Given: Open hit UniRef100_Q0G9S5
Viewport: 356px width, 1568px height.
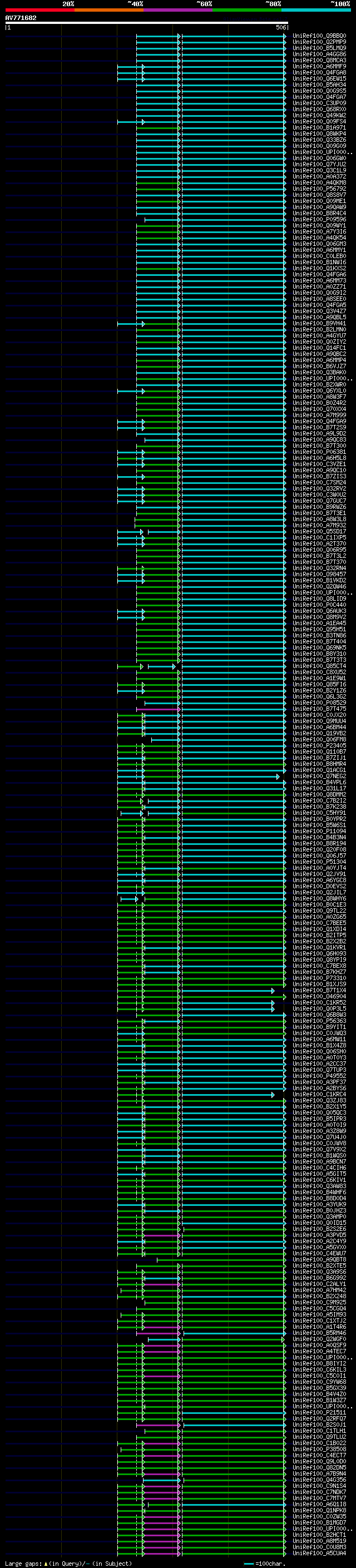Looking at the screenshot, I should (319, 91).
